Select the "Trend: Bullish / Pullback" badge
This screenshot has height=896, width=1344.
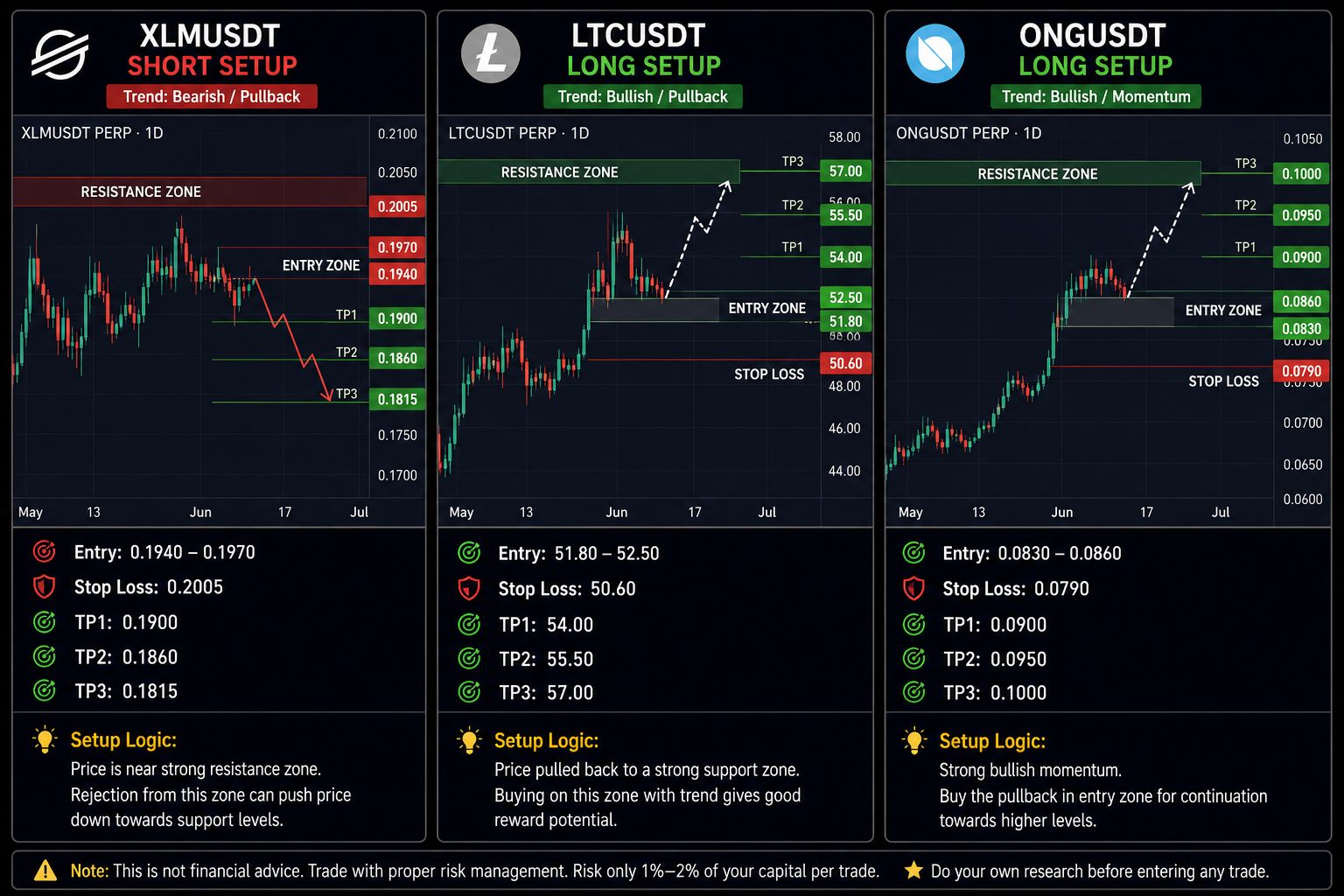(x=643, y=96)
